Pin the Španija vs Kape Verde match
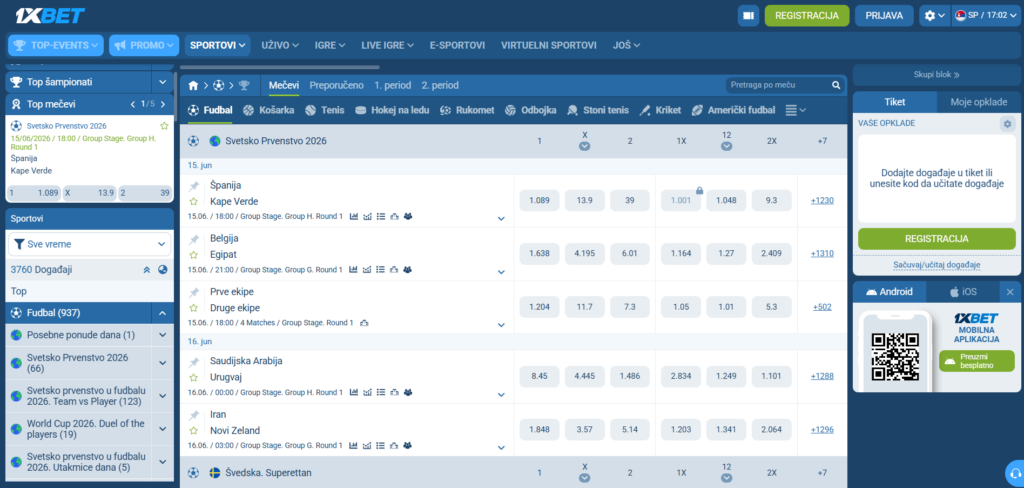This screenshot has width=1024, height=488. (194, 186)
